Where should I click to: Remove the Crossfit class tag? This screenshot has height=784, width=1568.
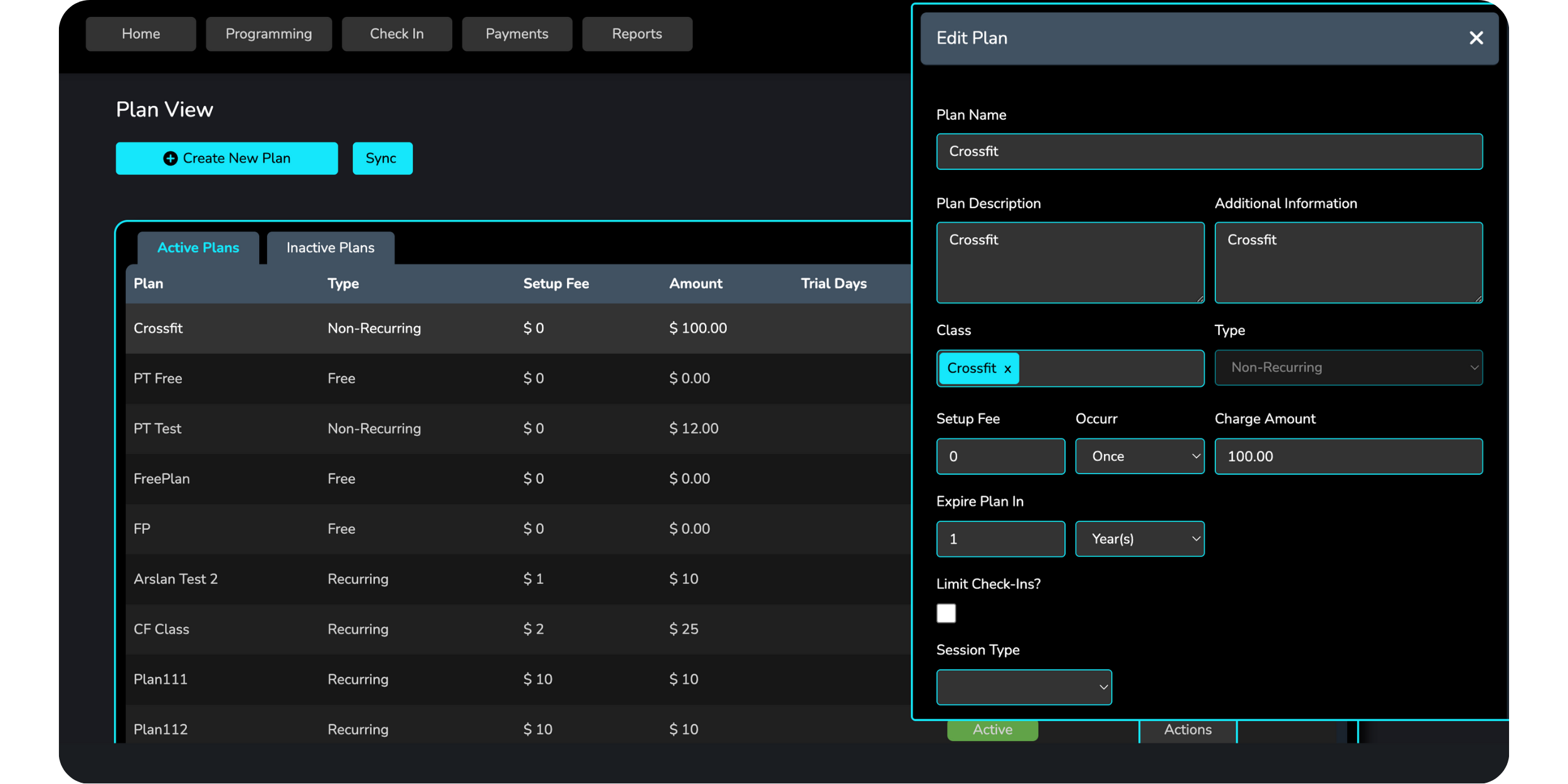(x=1007, y=369)
